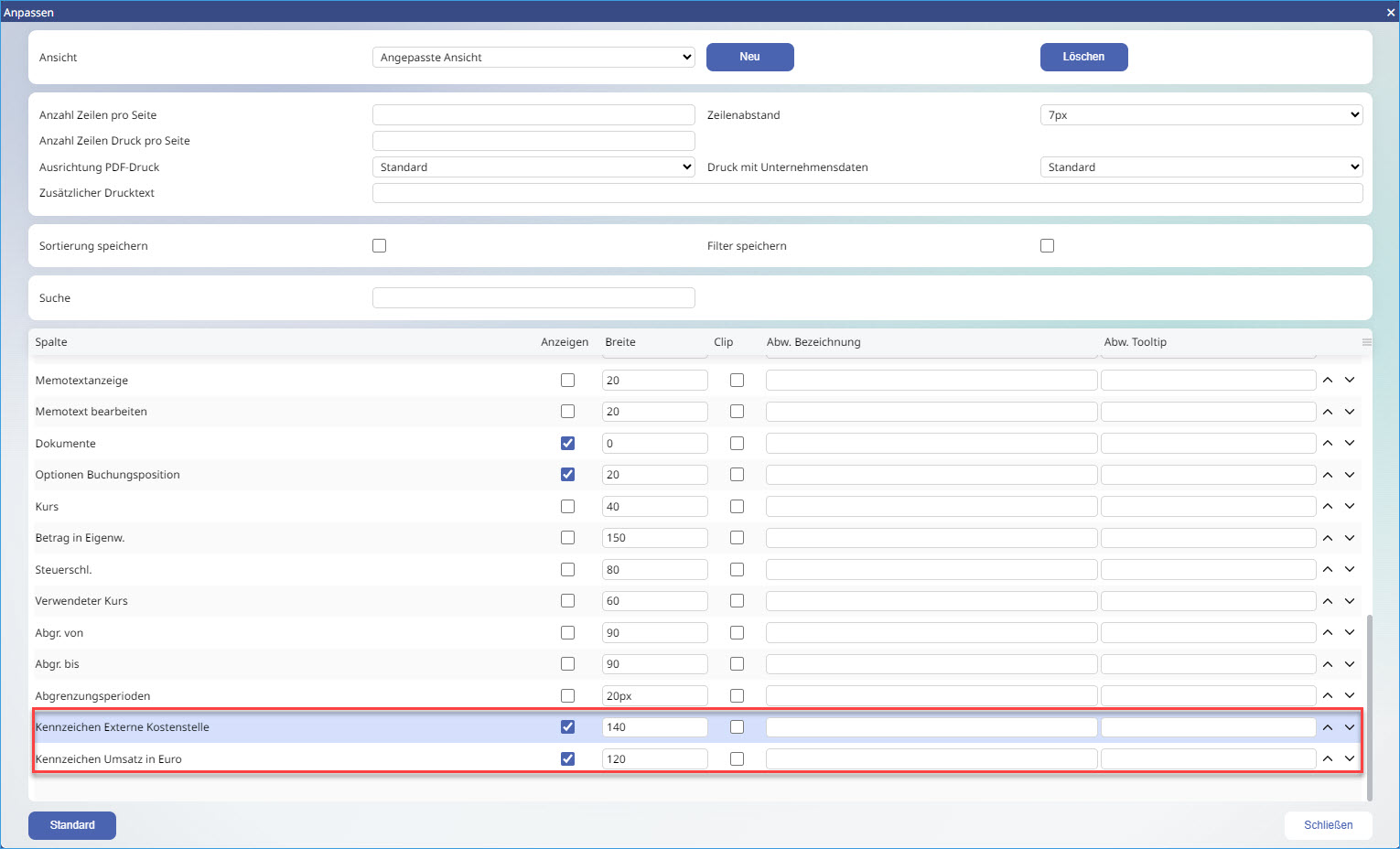
Task: Click the Suche input field
Action: pyautogui.click(x=533, y=298)
